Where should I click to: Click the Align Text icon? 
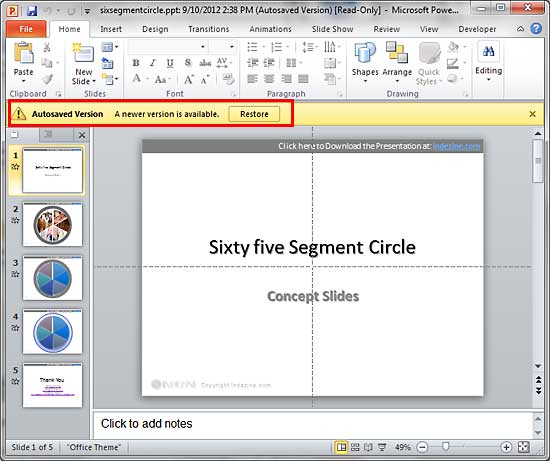coord(330,63)
